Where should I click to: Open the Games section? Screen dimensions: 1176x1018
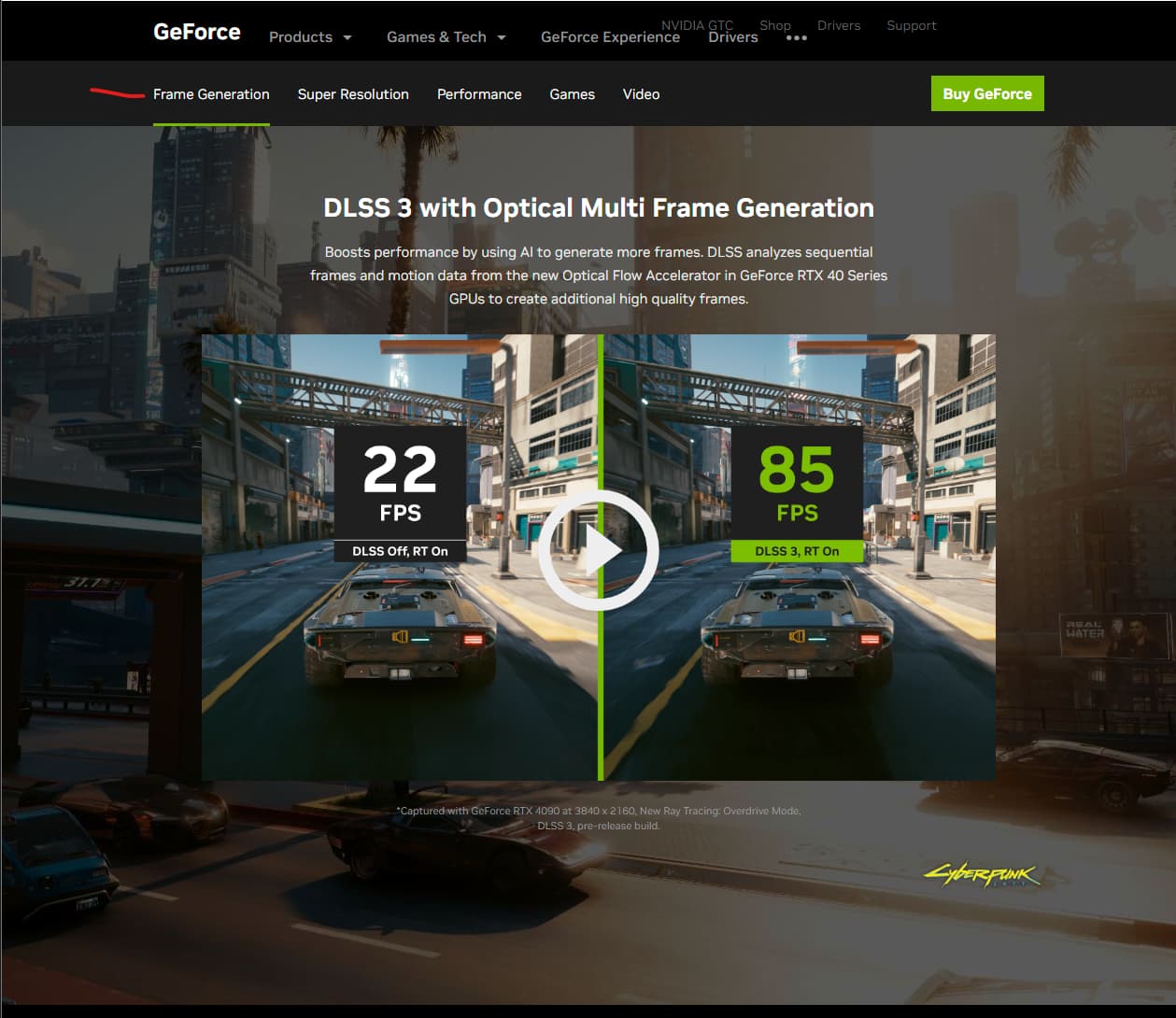click(572, 93)
